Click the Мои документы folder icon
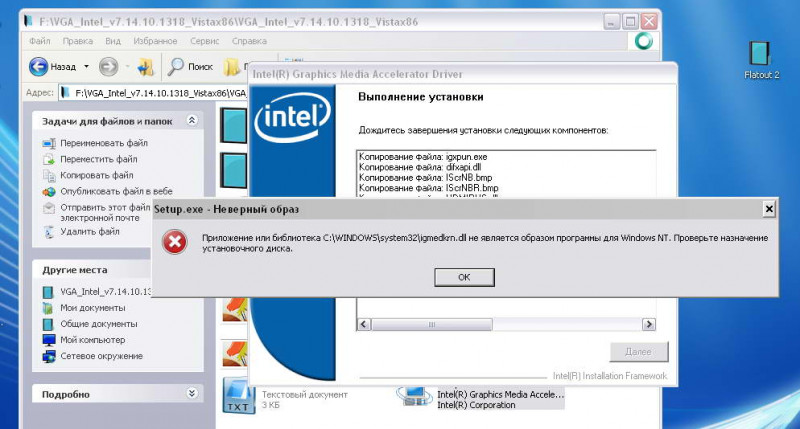Image resolution: width=800 pixels, height=429 pixels. click(x=48, y=308)
